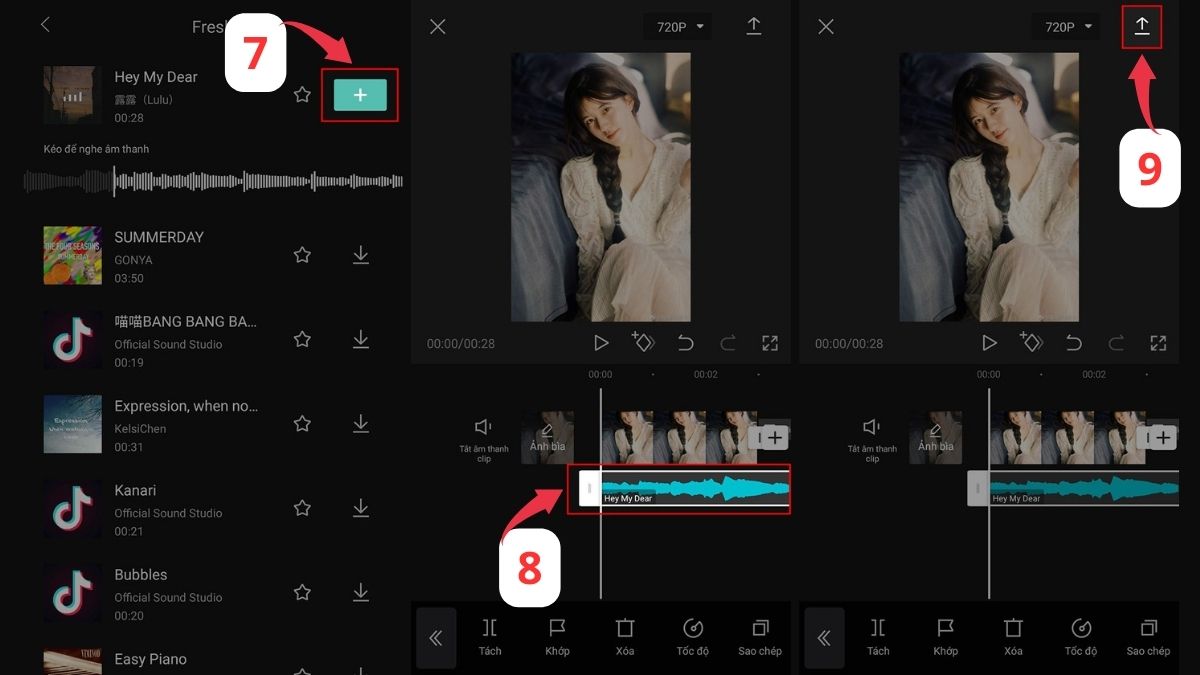This screenshot has width=1200, height=675.
Task: Toggle Tắt âm thanh clip in middle editor
Action: pos(484,436)
